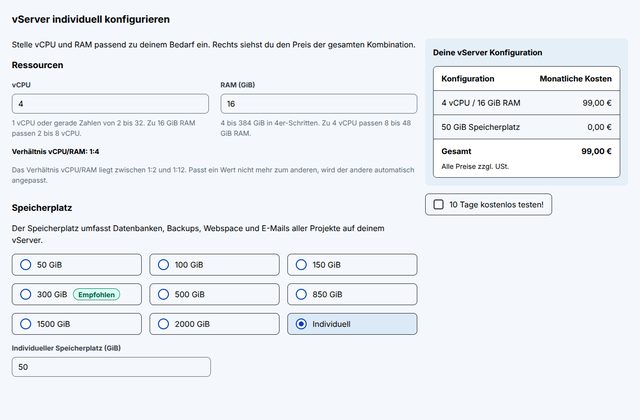Pick the recommended 300 GiB storage option
The image size is (640, 420).
(x=77, y=294)
